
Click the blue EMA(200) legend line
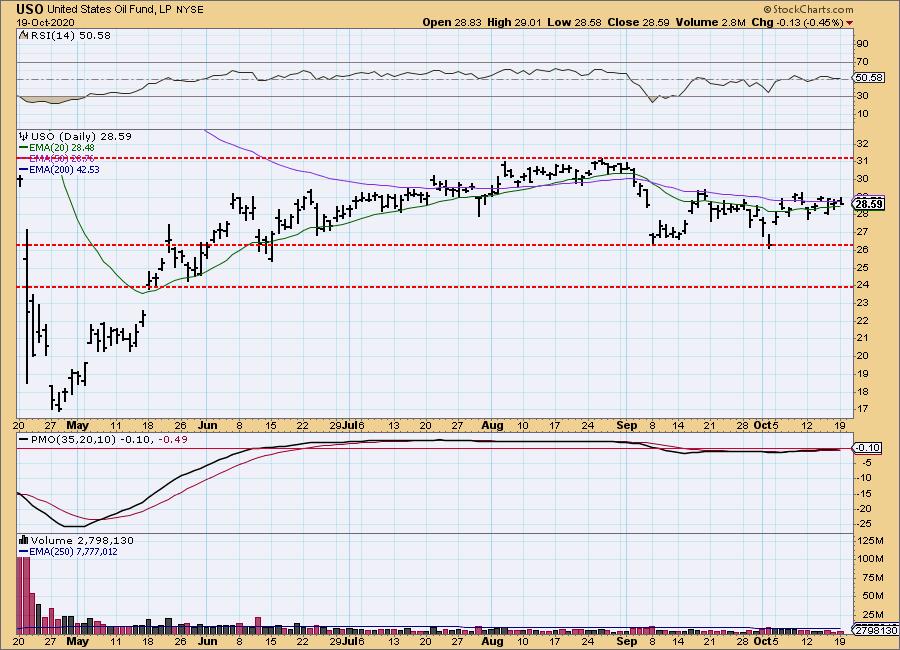point(24,169)
